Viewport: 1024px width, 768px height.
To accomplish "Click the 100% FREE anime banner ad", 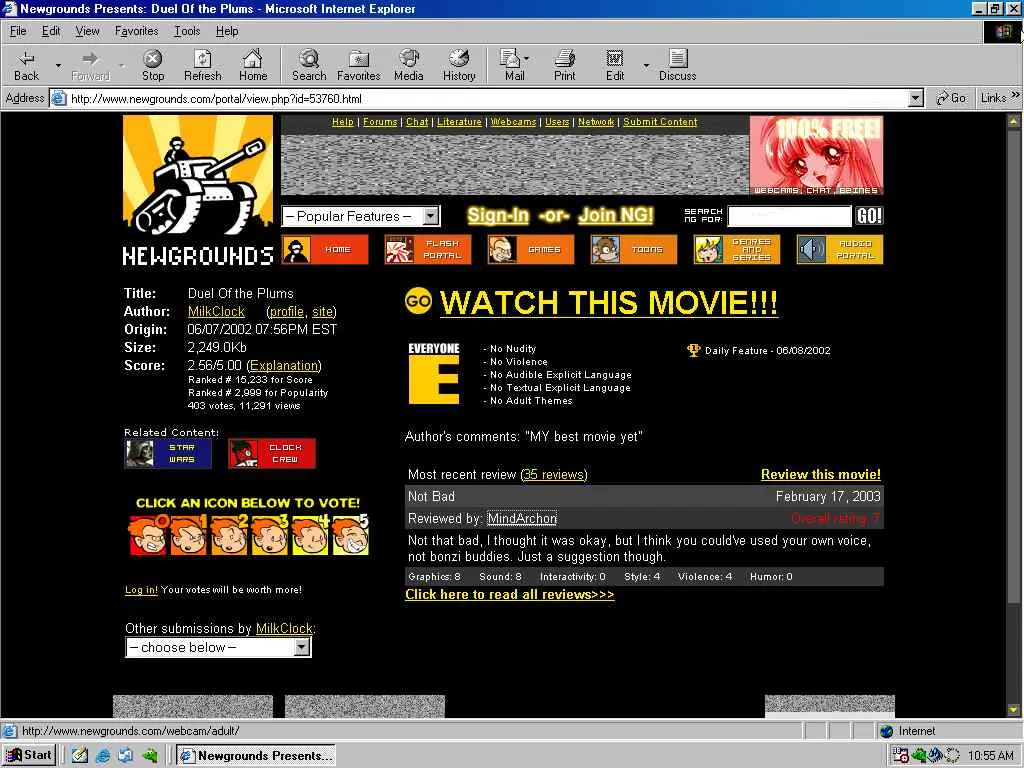I will [x=816, y=155].
